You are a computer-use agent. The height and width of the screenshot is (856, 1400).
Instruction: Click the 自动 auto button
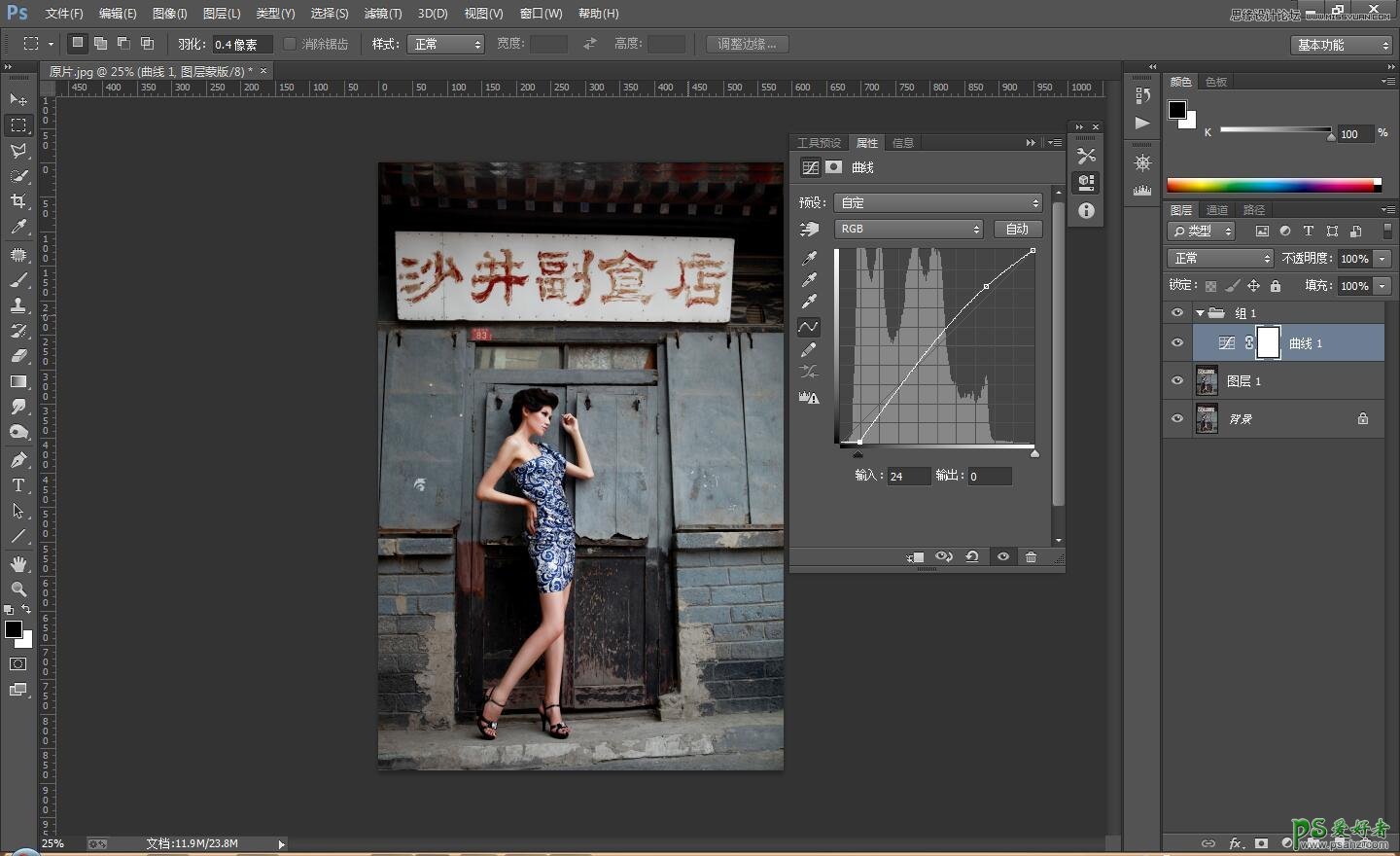pos(1017,229)
